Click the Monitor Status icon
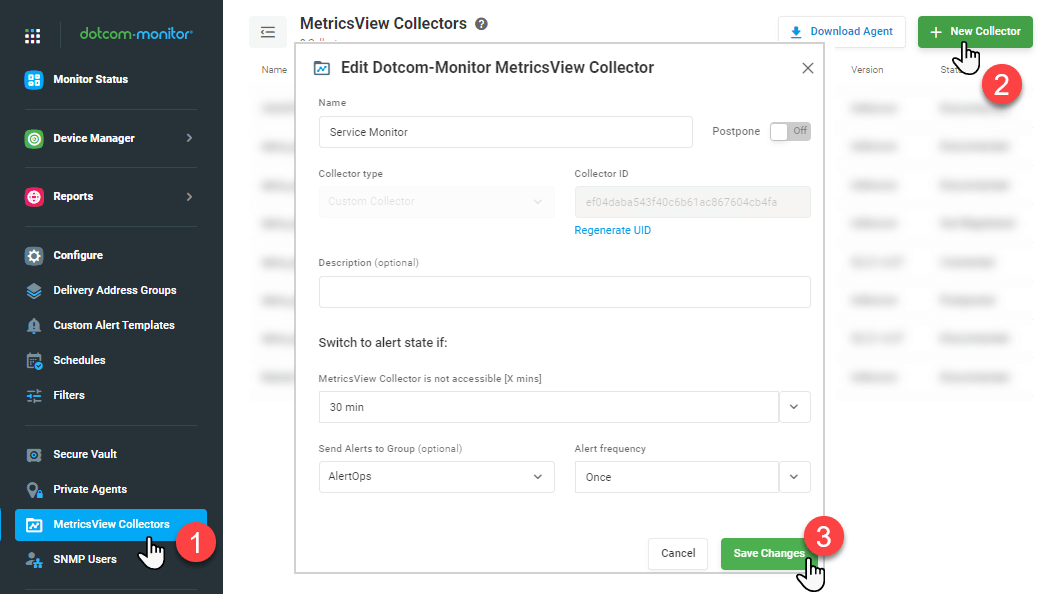This screenshot has height=594, width=1046. [34, 79]
